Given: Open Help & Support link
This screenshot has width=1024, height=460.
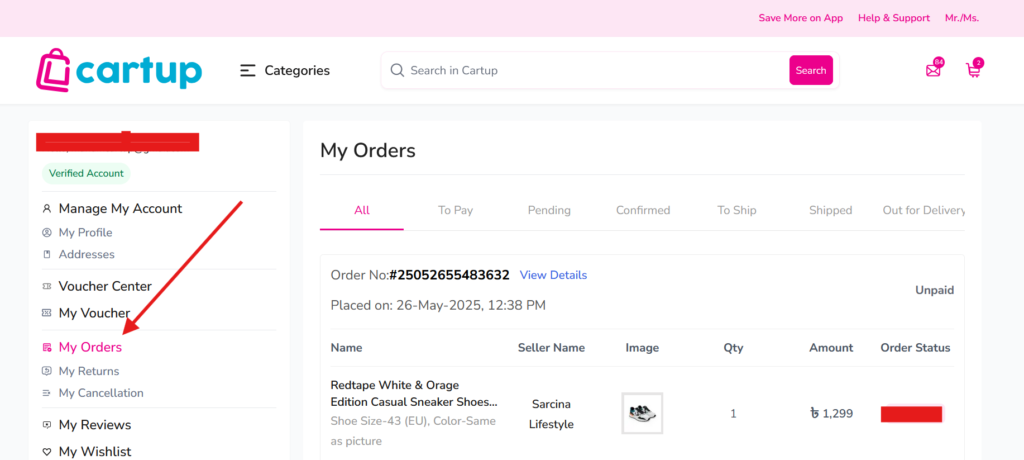Looking at the screenshot, I should point(893,18).
